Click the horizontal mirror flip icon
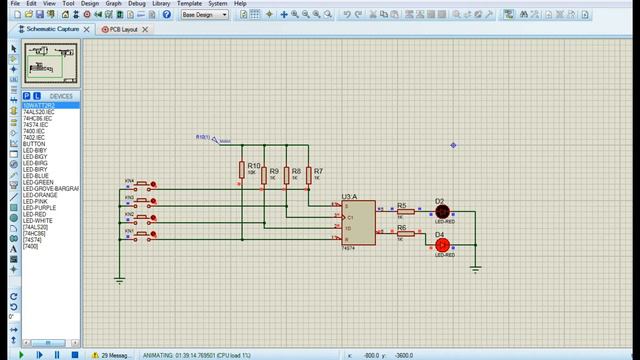 point(13,329)
